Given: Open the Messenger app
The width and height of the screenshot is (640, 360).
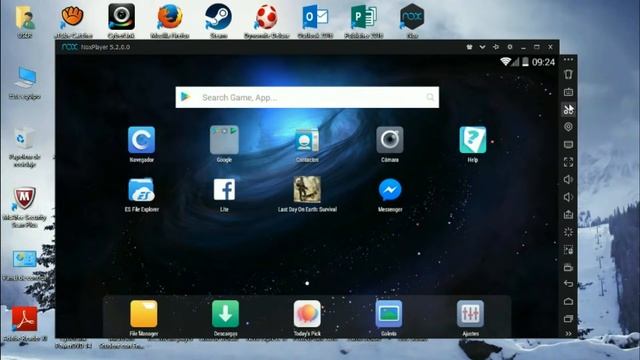Looking at the screenshot, I should (390, 190).
